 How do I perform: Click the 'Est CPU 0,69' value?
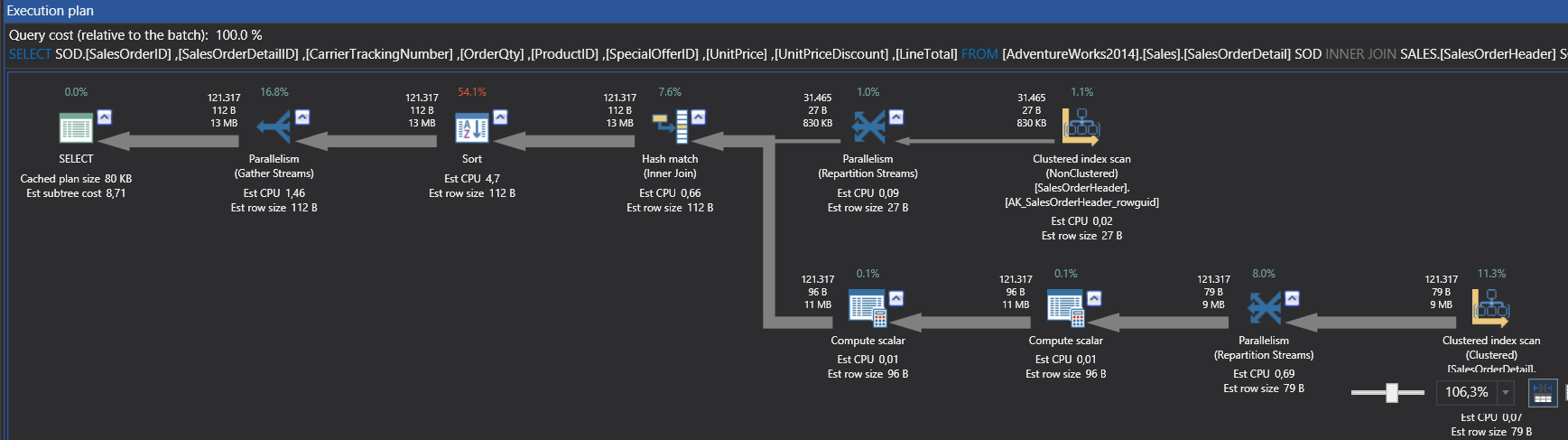(1264, 374)
